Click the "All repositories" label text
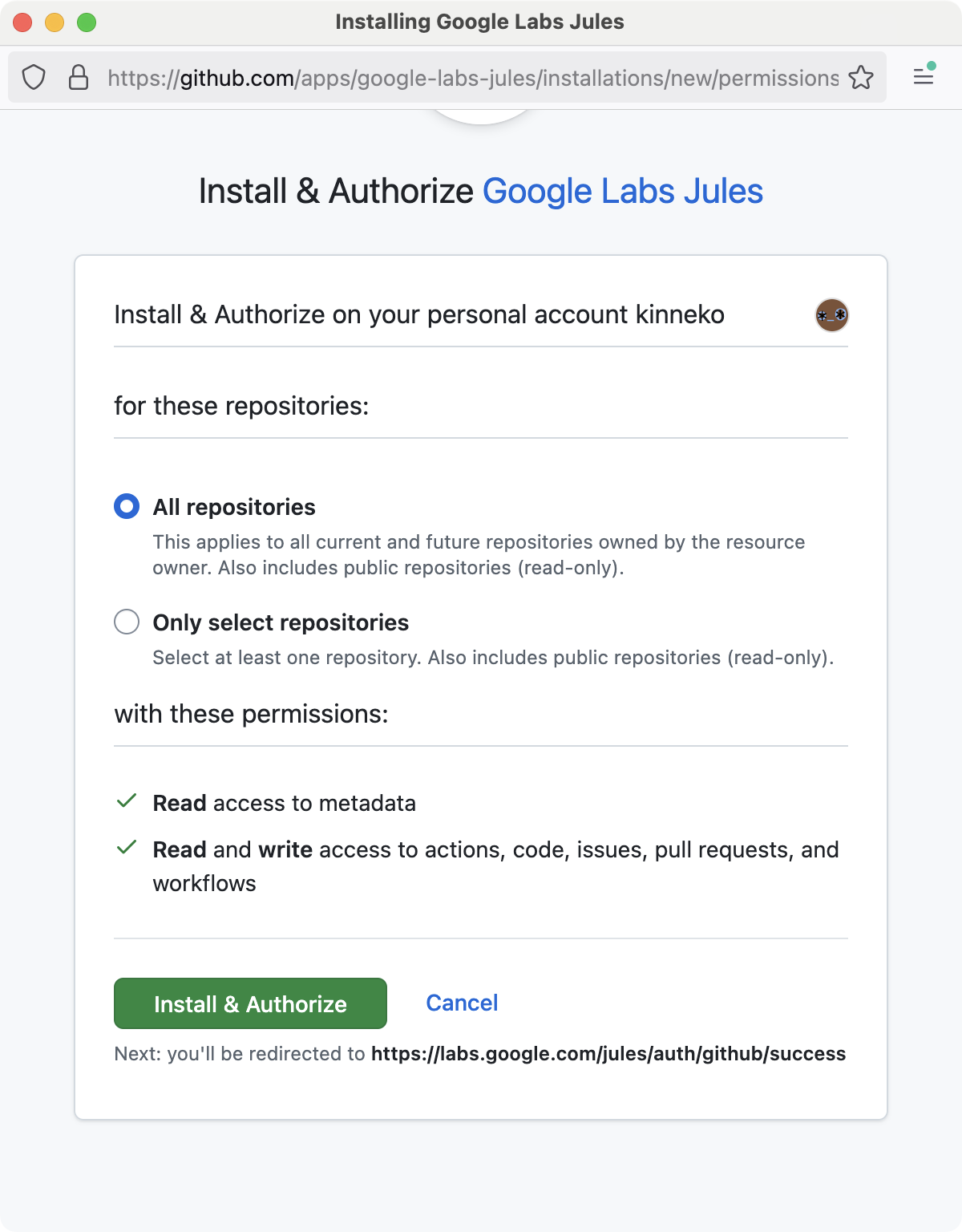 (234, 507)
